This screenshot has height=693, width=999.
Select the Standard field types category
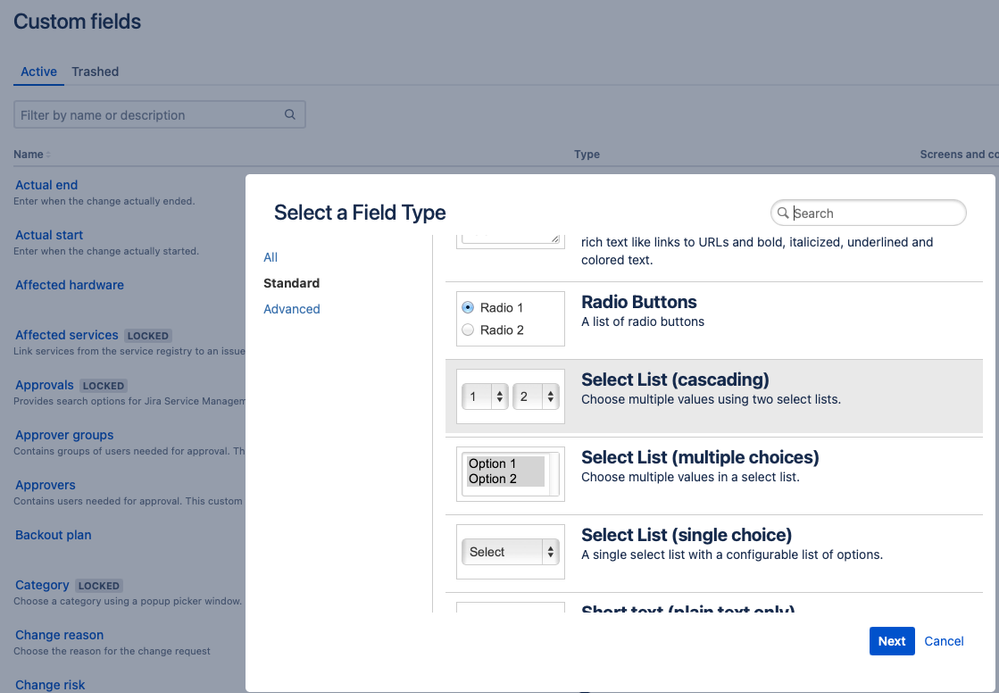coord(292,283)
